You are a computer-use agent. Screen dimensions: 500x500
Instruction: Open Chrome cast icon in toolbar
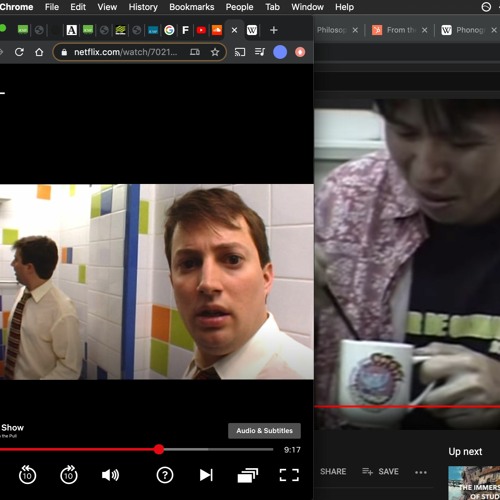(x=240, y=52)
